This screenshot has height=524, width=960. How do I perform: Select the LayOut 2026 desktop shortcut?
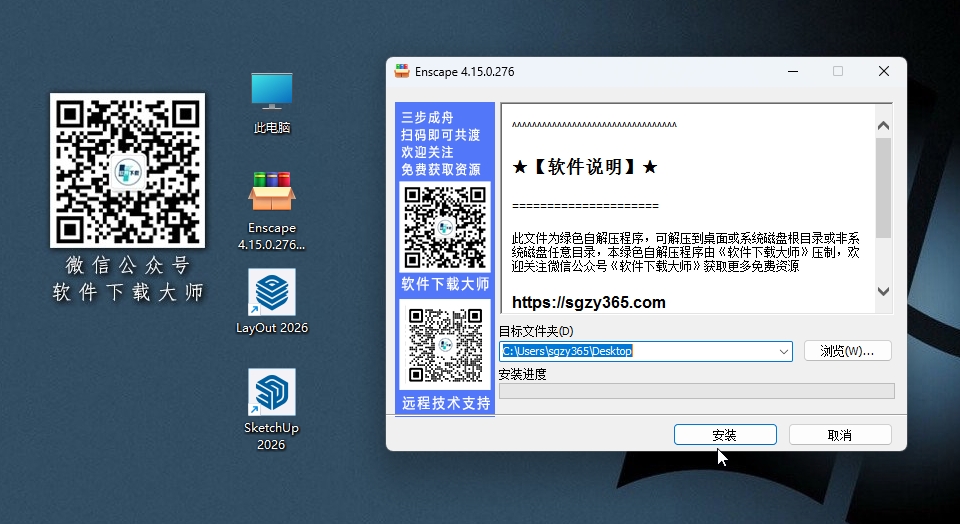point(272,302)
